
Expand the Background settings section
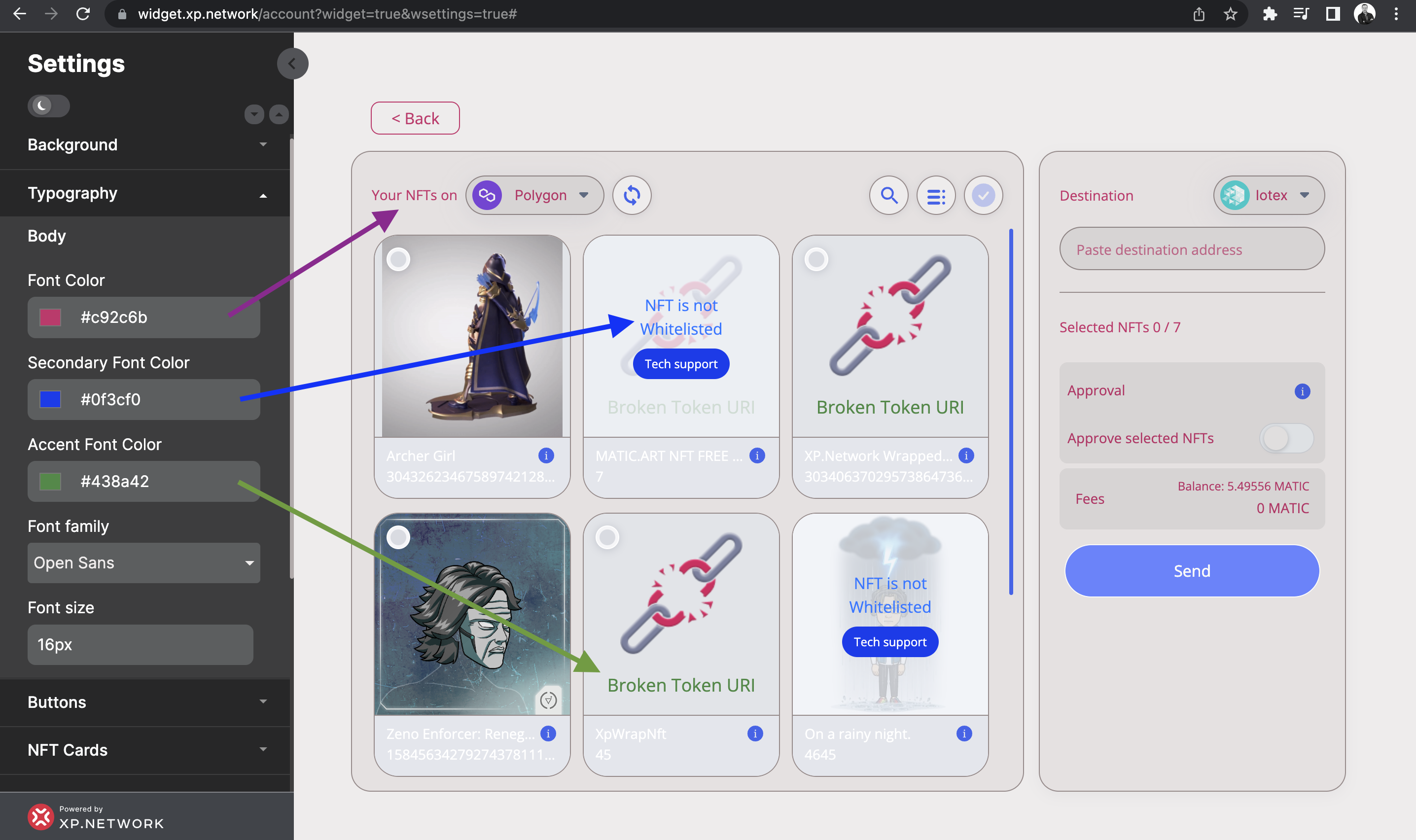[145, 145]
